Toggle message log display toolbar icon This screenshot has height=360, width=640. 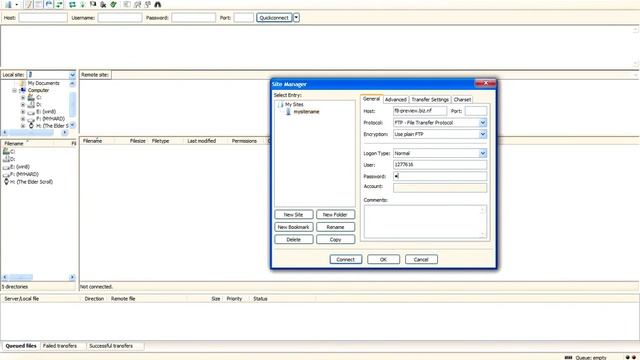click(28, 4)
